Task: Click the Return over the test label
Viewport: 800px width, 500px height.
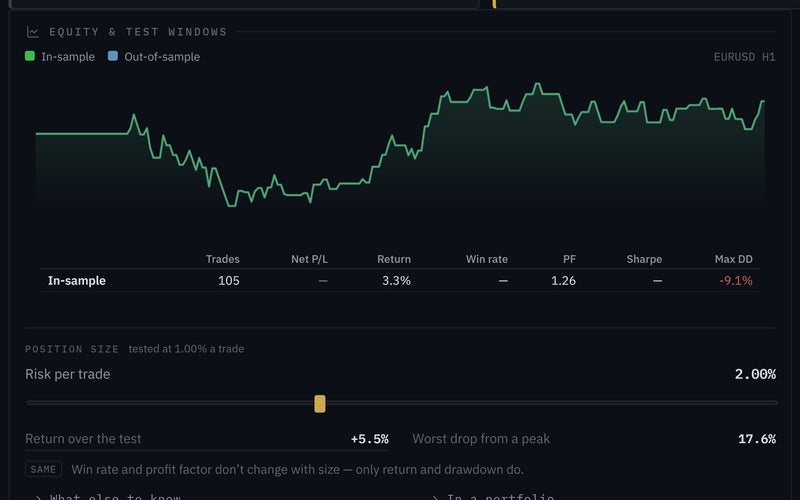Action: tap(83, 439)
